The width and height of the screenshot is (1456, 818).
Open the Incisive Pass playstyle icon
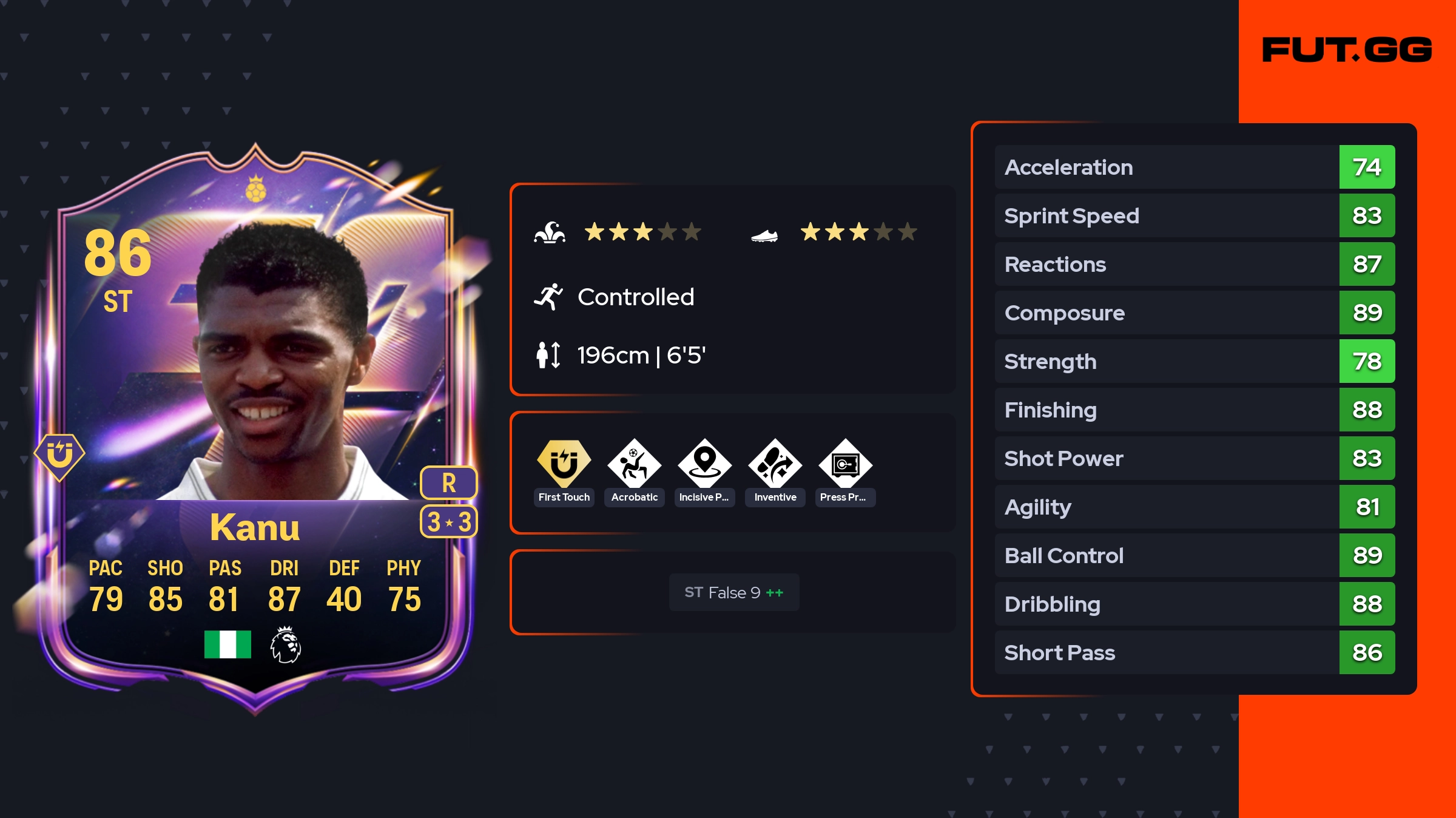click(705, 464)
